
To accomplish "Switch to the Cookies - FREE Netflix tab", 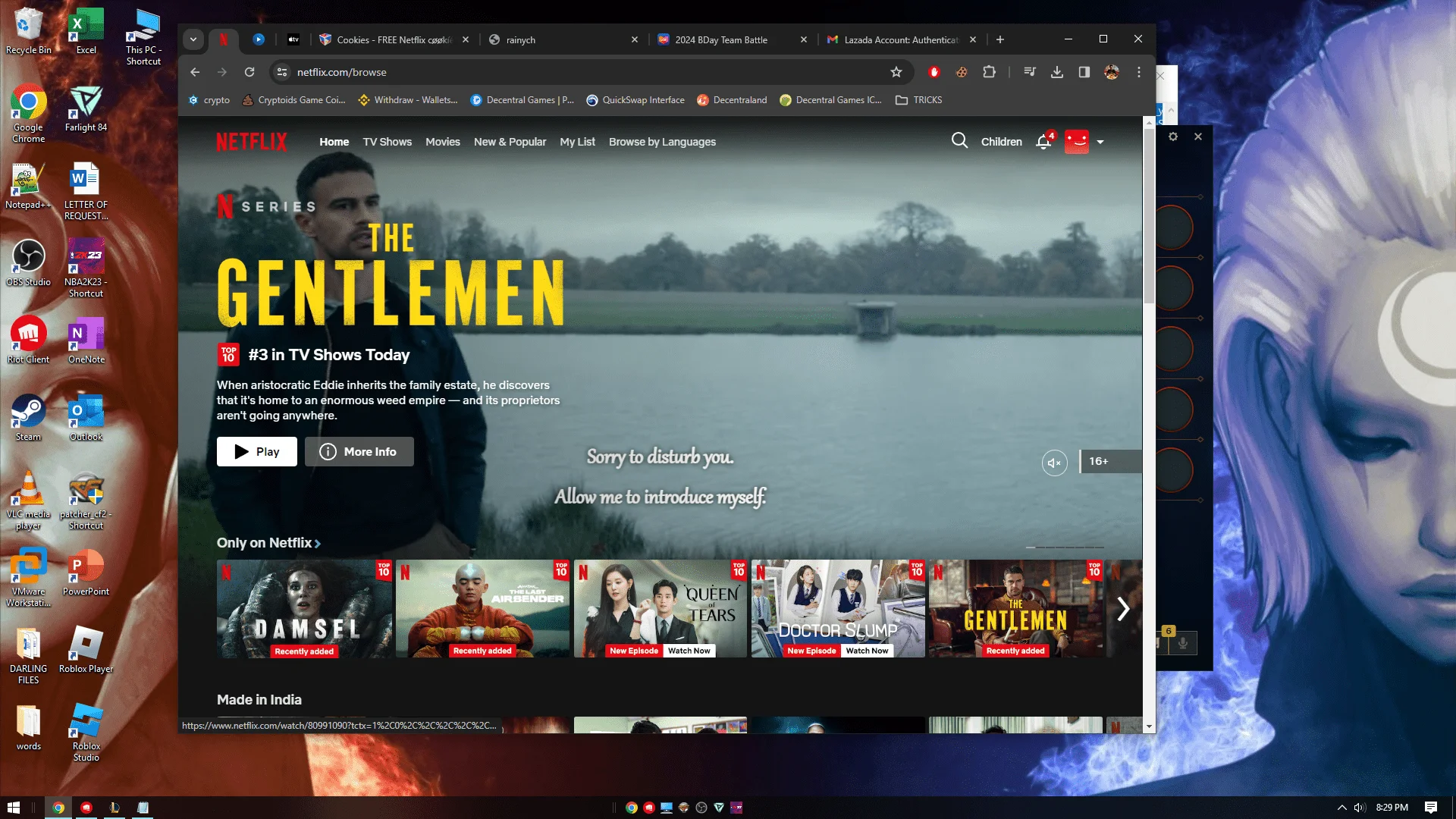I will click(x=395, y=39).
